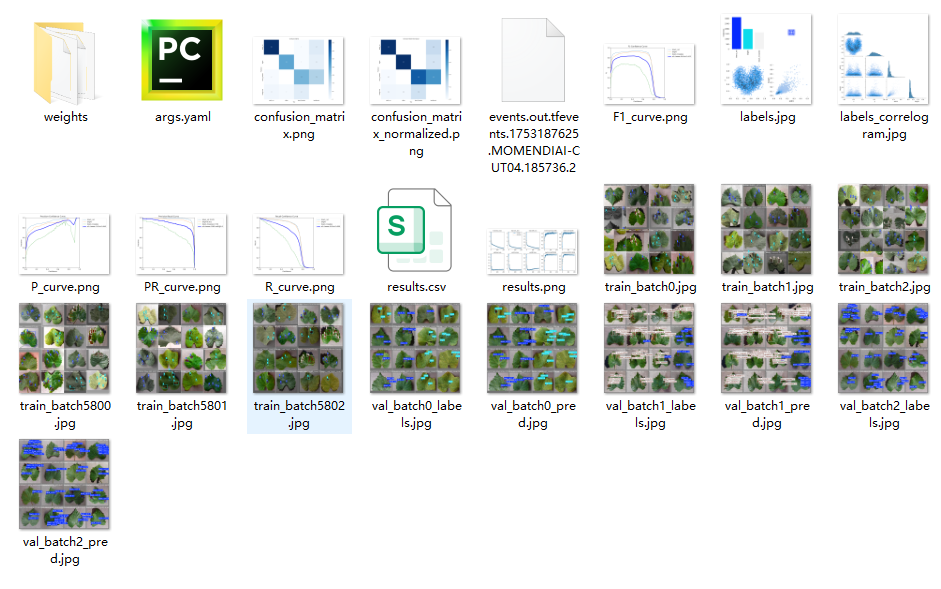Click the 'confusion_matrix_normalized.png' file name label
The image size is (941, 589).
point(416,134)
